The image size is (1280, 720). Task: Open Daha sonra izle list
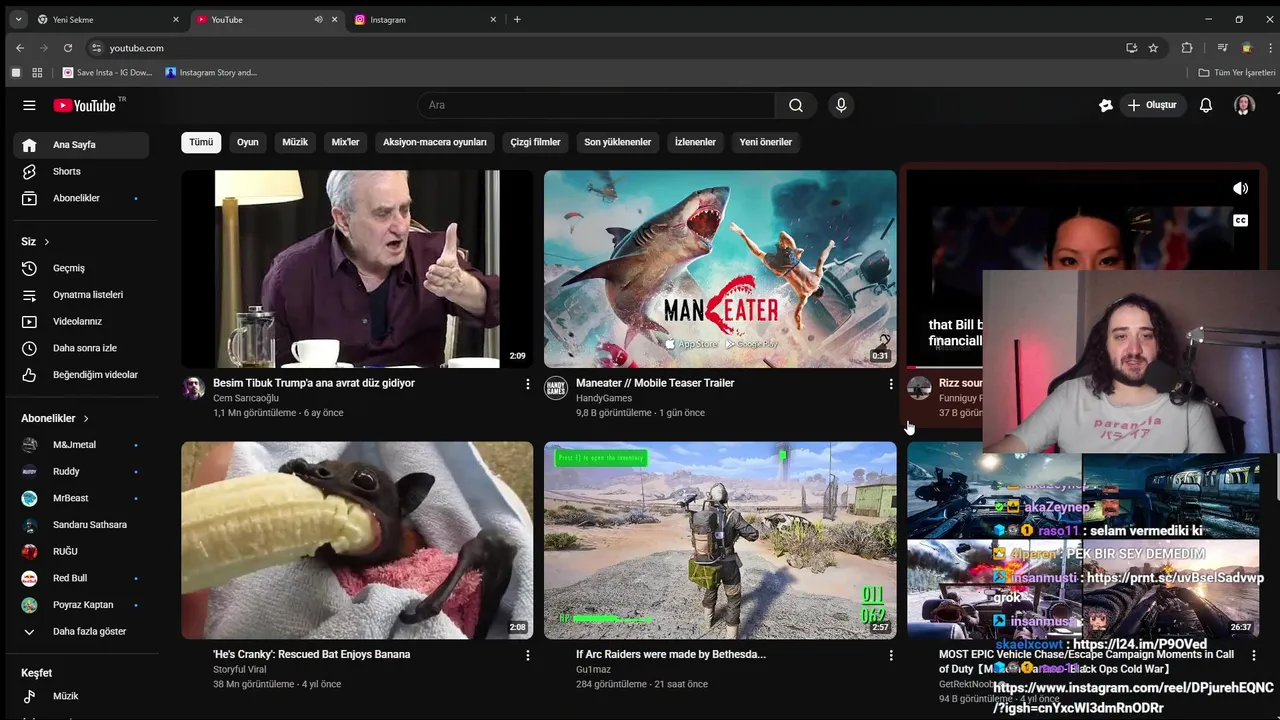click(x=81, y=348)
